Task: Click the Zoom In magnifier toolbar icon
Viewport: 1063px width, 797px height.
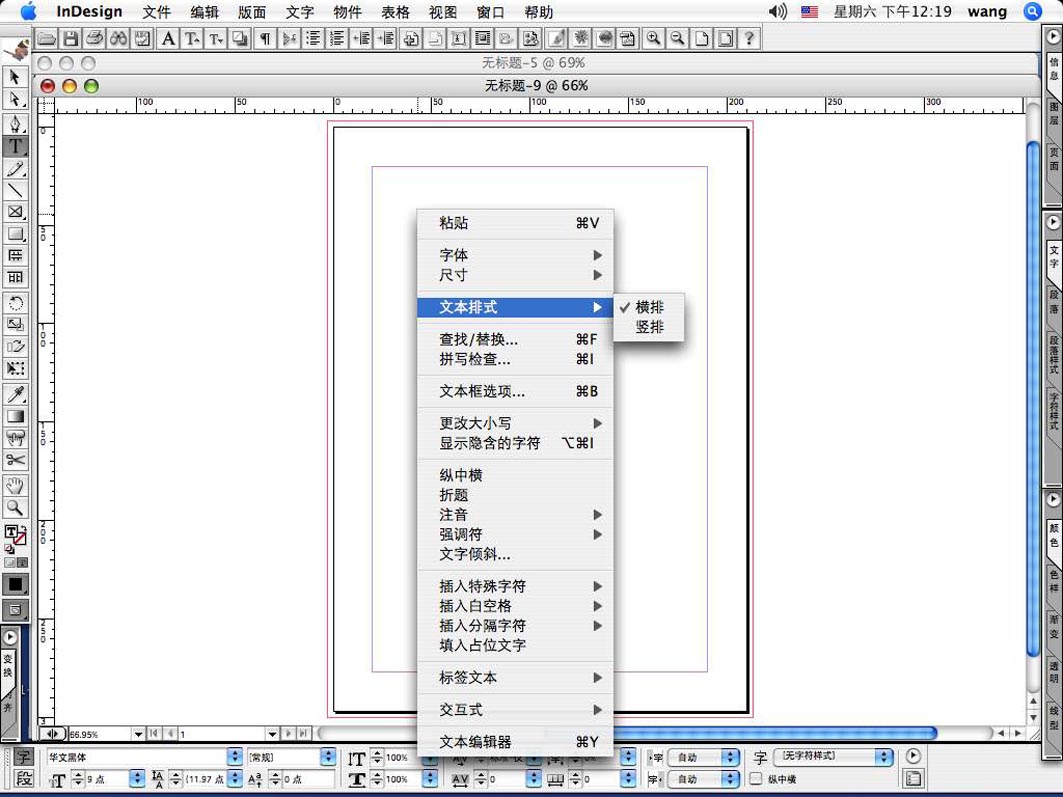Action: click(x=653, y=39)
